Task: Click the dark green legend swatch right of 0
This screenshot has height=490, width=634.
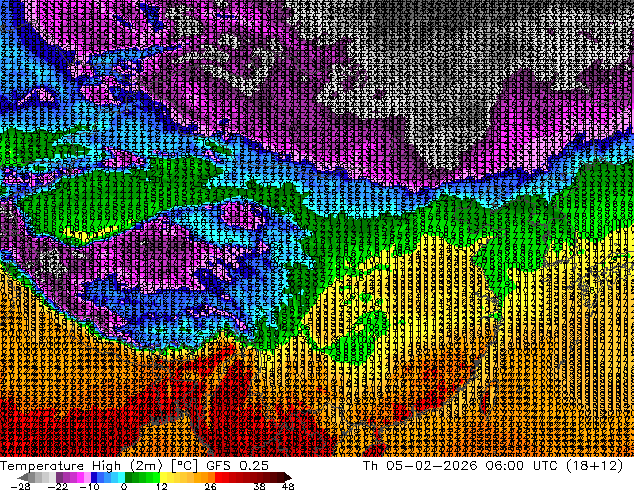Action: [x=129, y=477]
